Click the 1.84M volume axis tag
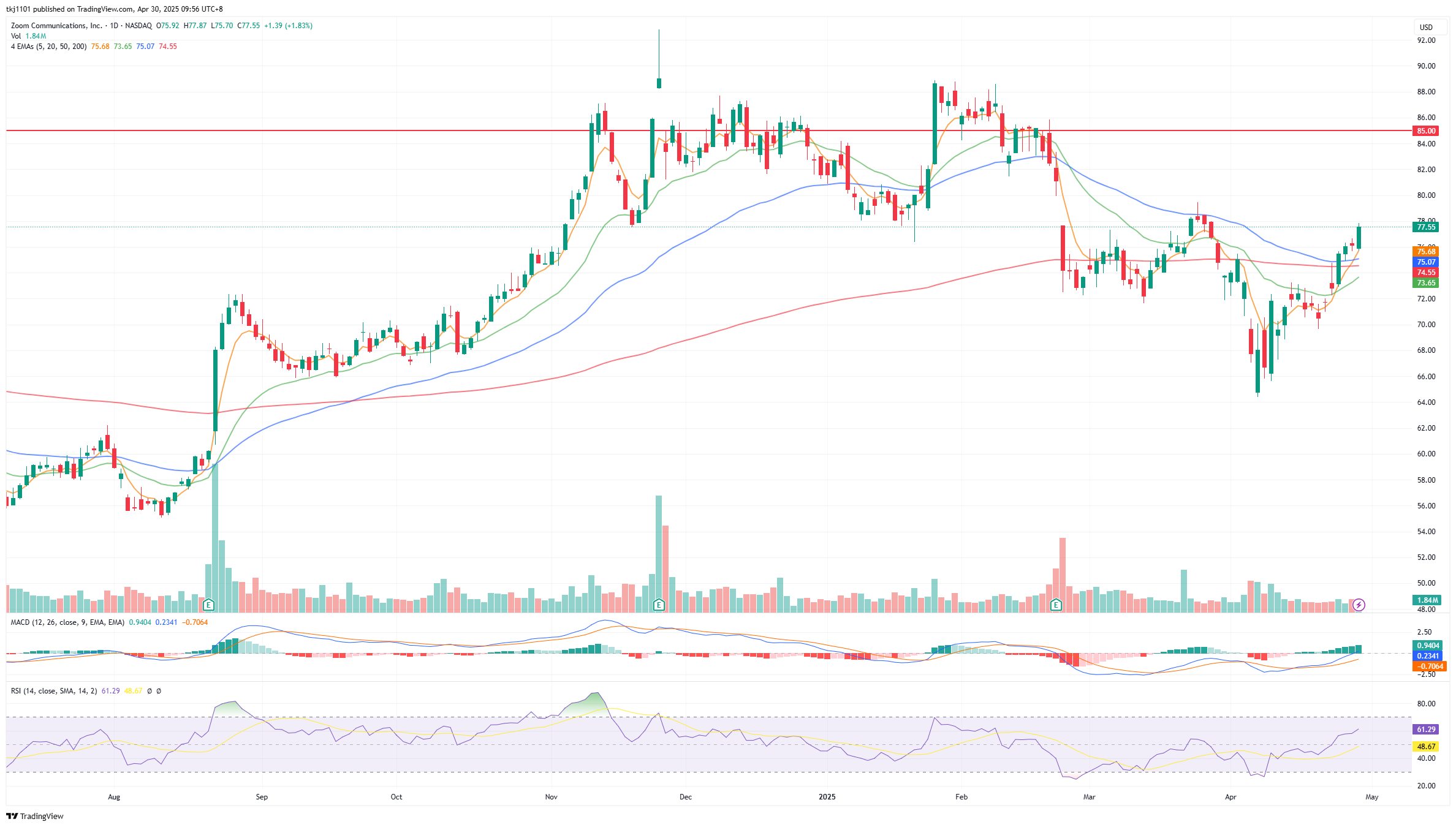Viewport: 1456px width, 827px height. 1426,600
